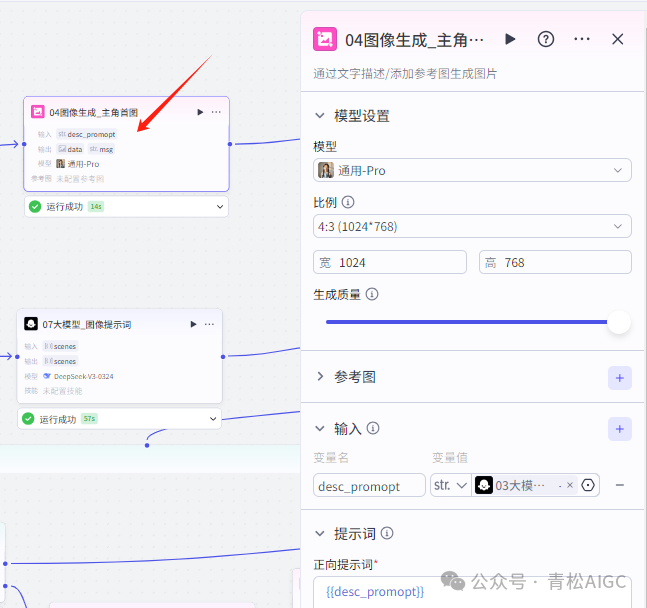Add a reference image with the 参考图 plus button
This screenshot has height=608, width=647.
(619, 378)
